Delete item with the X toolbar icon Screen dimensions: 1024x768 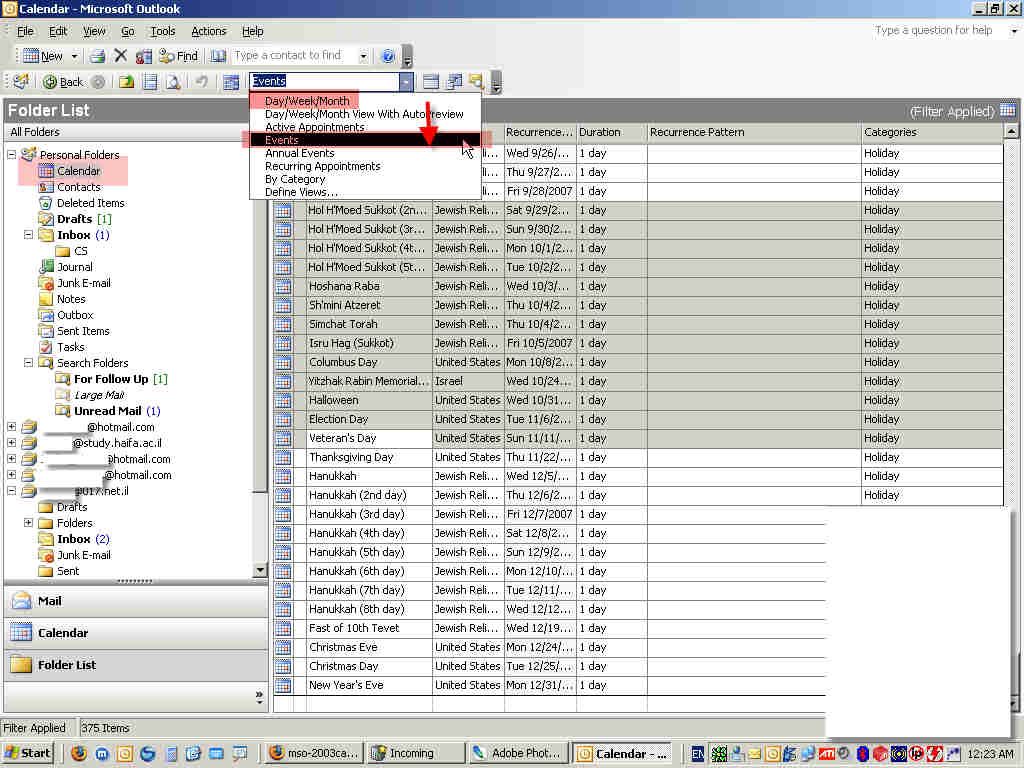click(120, 56)
